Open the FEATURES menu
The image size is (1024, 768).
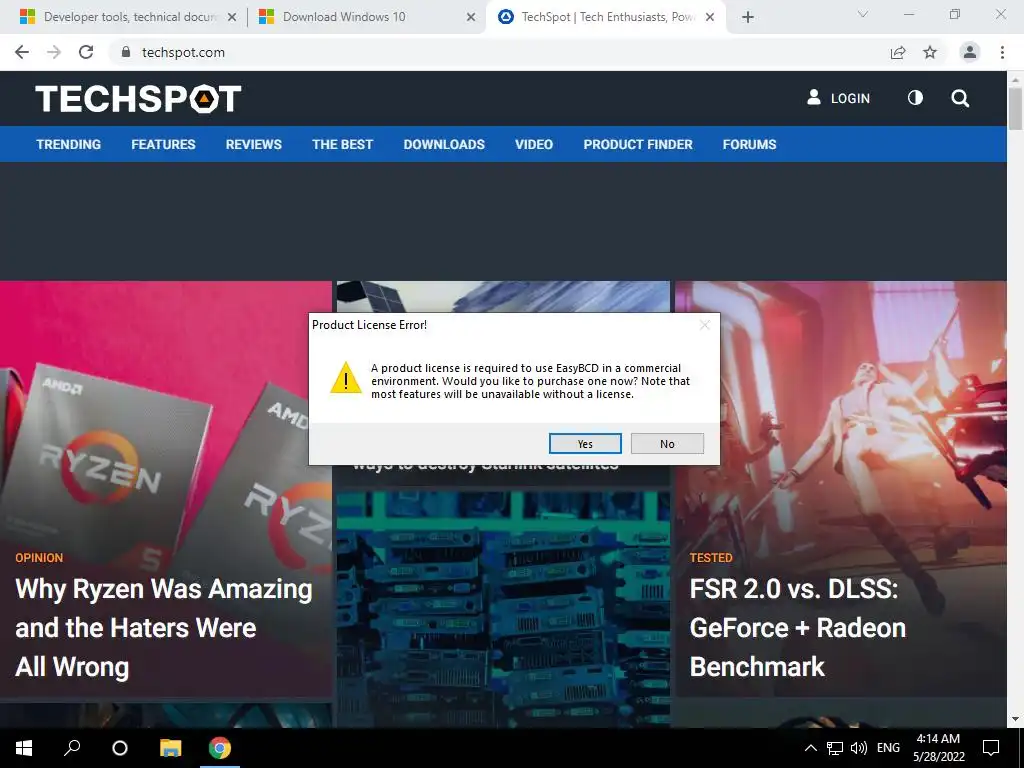pos(163,144)
